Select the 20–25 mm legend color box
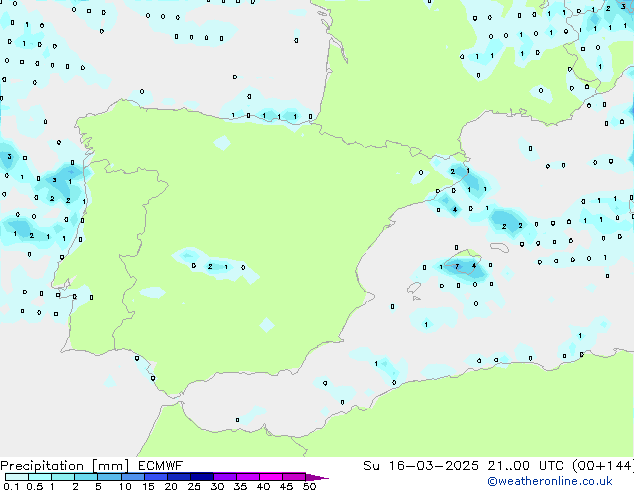634x490 pixels. coord(178,477)
